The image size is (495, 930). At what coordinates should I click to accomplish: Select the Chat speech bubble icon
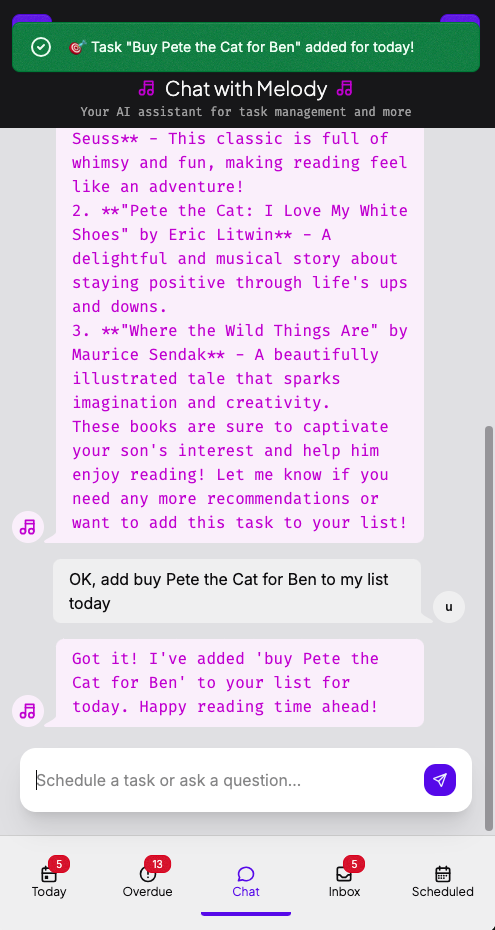coord(245,874)
